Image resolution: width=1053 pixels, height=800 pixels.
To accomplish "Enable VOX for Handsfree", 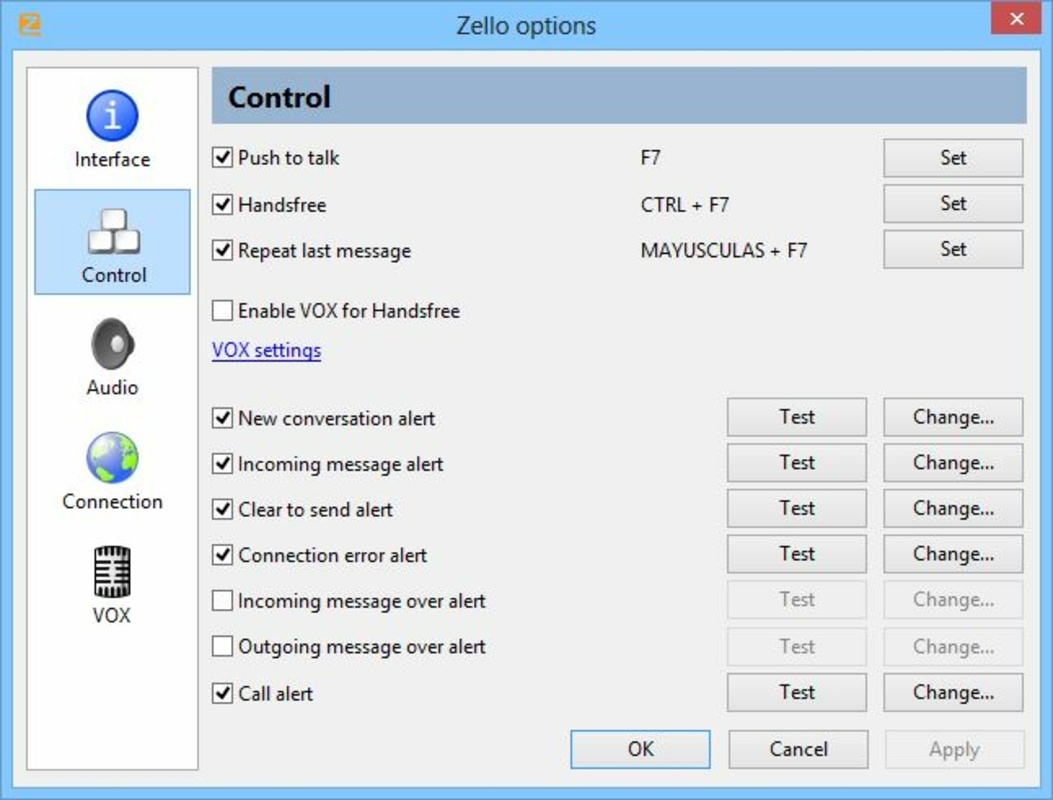I will click(x=222, y=311).
